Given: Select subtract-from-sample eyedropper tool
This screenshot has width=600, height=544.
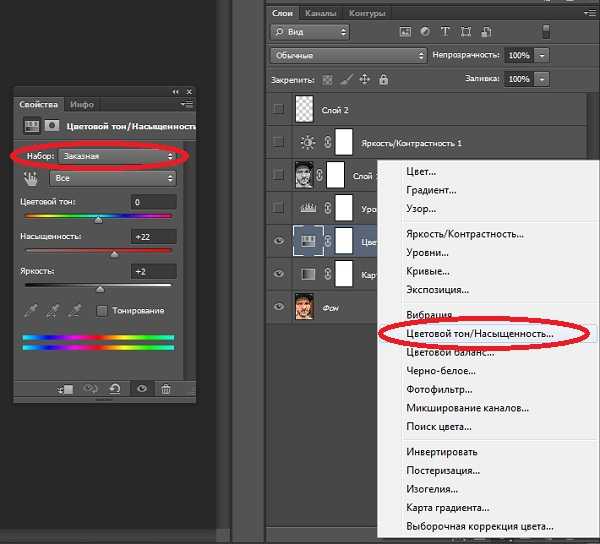Looking at the screenshot, I should (75, 311).
